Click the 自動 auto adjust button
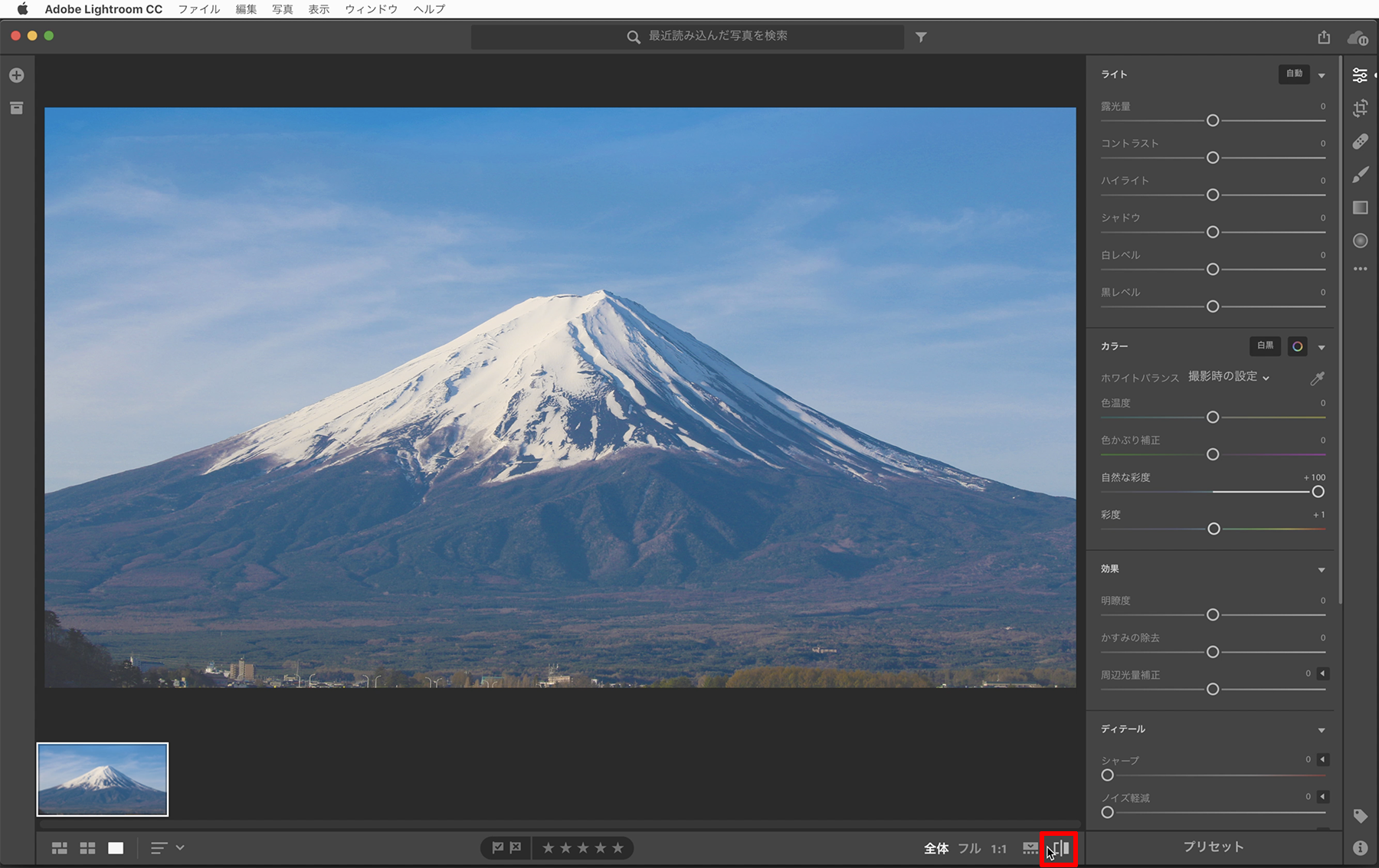 [1294, 74]
